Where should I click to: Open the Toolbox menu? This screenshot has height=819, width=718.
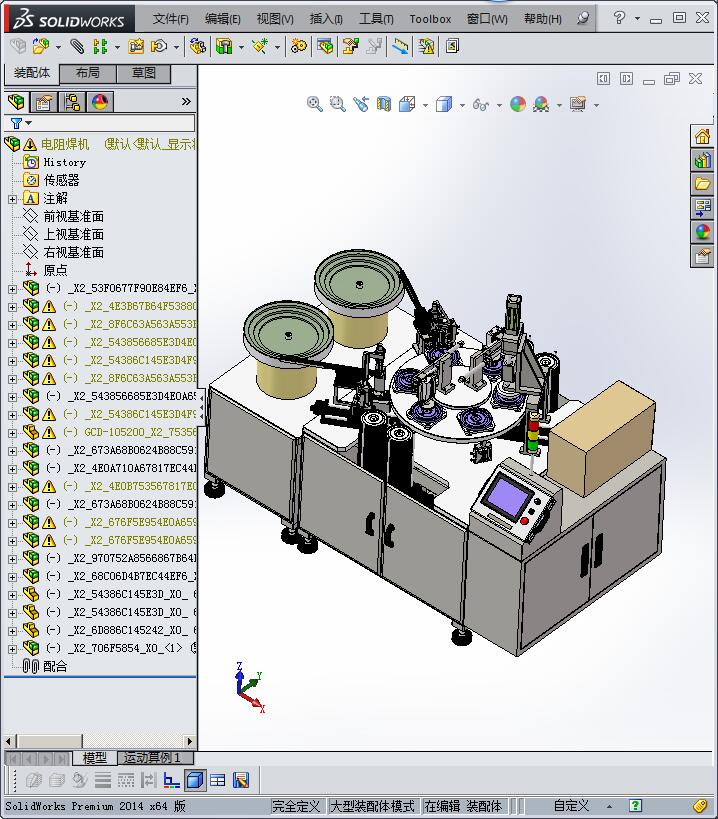click(430, 19)
